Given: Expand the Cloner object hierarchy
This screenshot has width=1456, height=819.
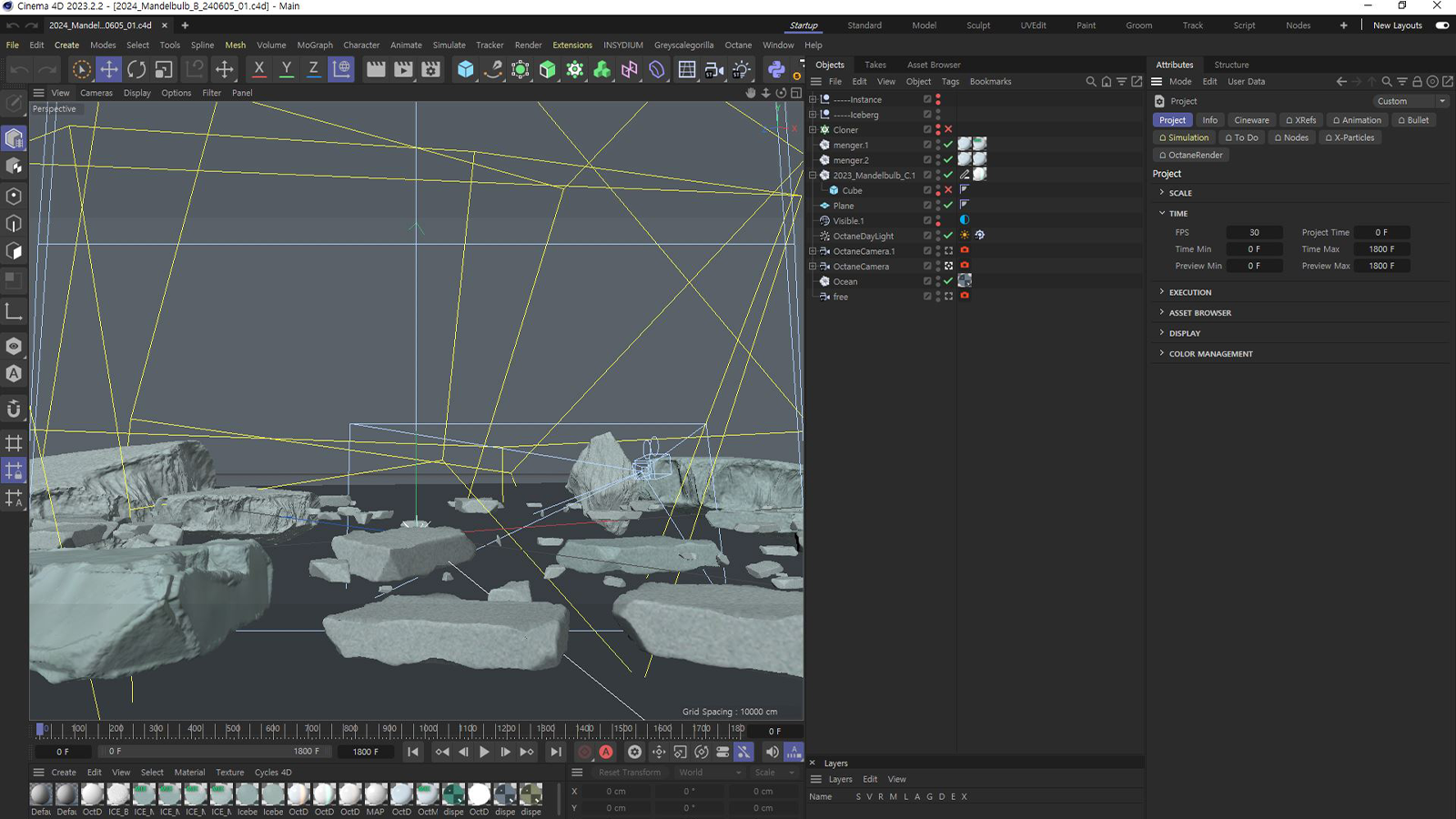Looking at the screenshot, I should [813, 130].
